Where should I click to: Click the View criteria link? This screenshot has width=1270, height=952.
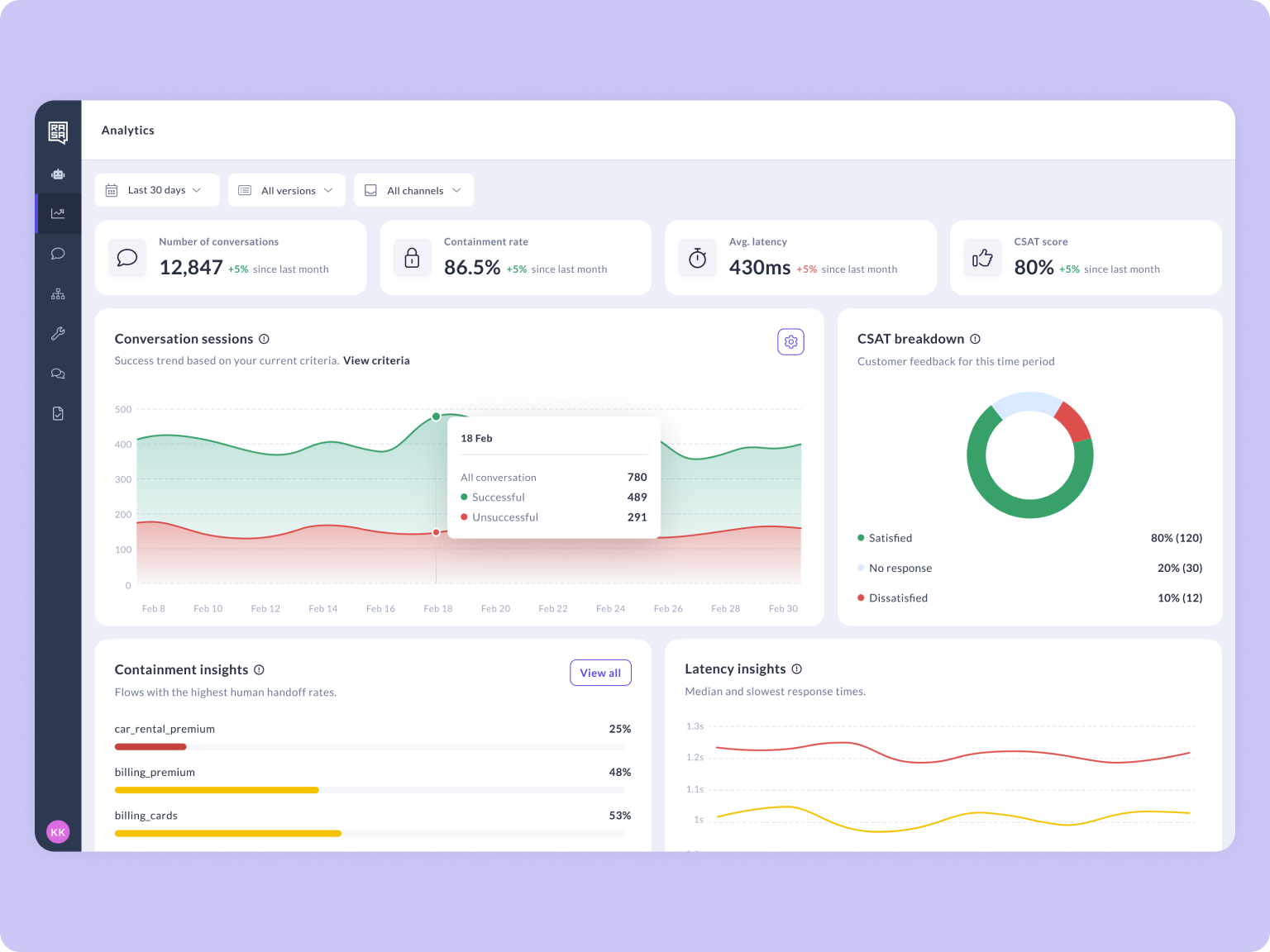pyautogui.click(x=376, y=360)
